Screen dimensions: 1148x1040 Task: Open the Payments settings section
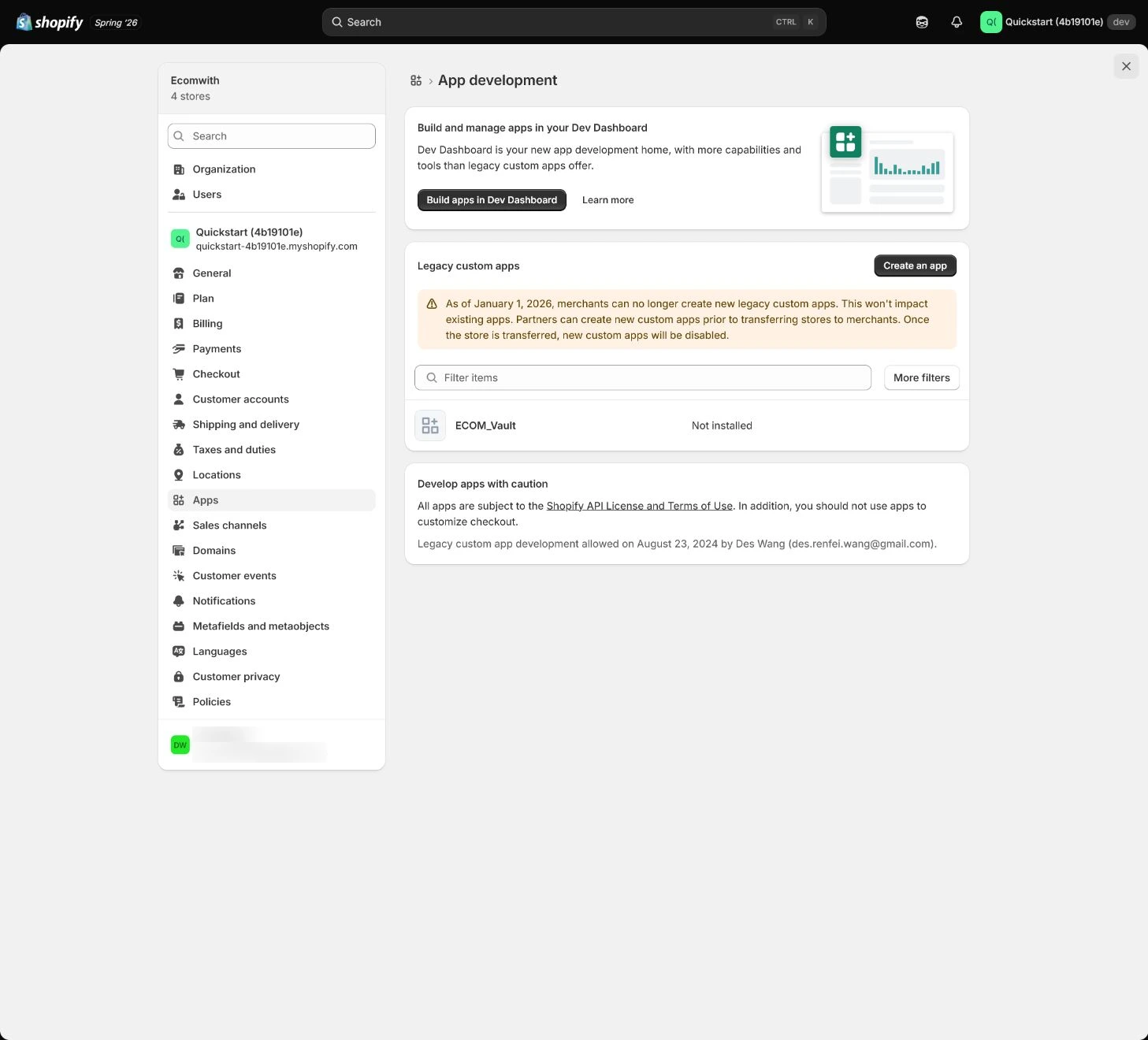[272, 349]
